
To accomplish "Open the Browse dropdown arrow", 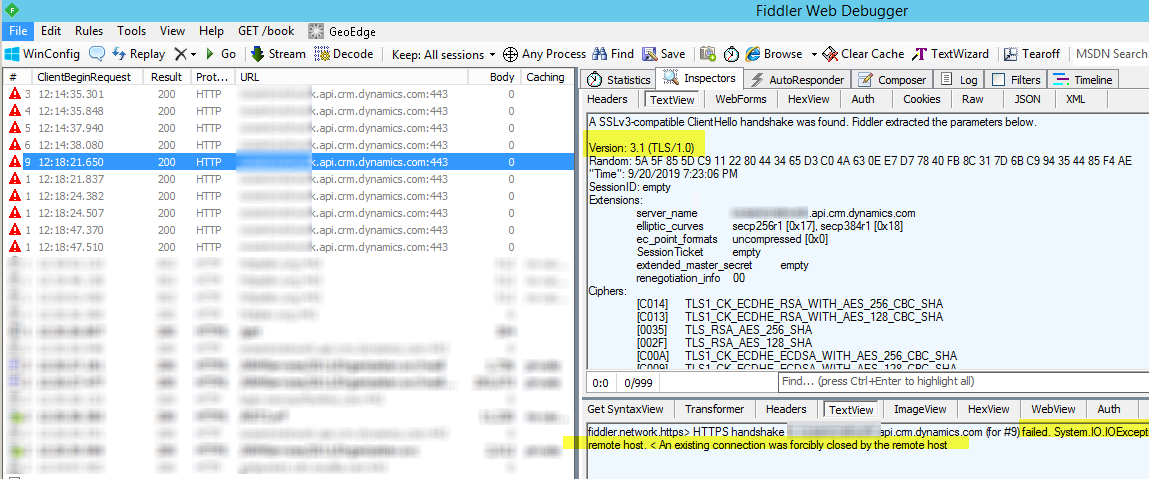I will click(813, 55).
